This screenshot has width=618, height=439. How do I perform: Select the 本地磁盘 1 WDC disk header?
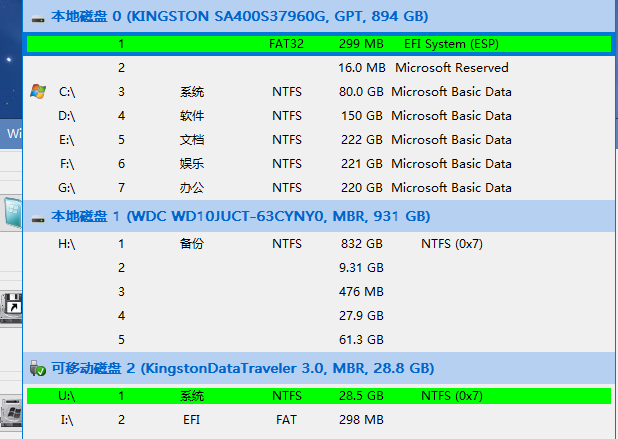point(318,216)
